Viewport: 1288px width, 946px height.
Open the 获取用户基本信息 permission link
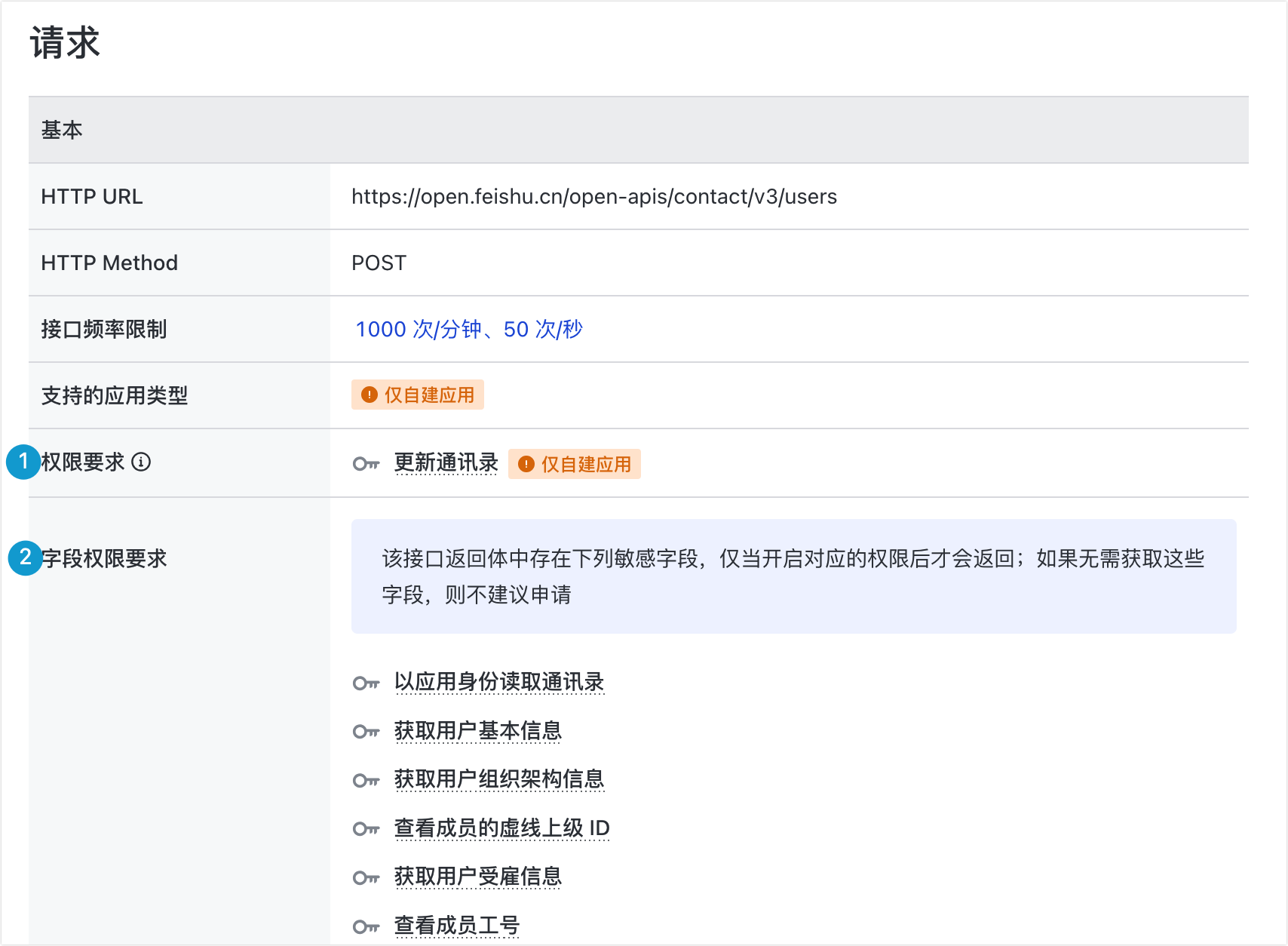tap(477, 731)
